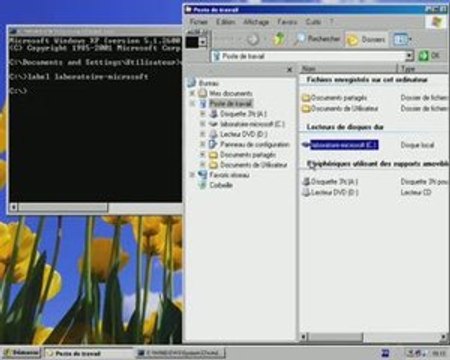Select Documents de Utilisateur in tree
The height and width of the screenshot is (360, 450).
pyautogui.click(x=254, y=165)
